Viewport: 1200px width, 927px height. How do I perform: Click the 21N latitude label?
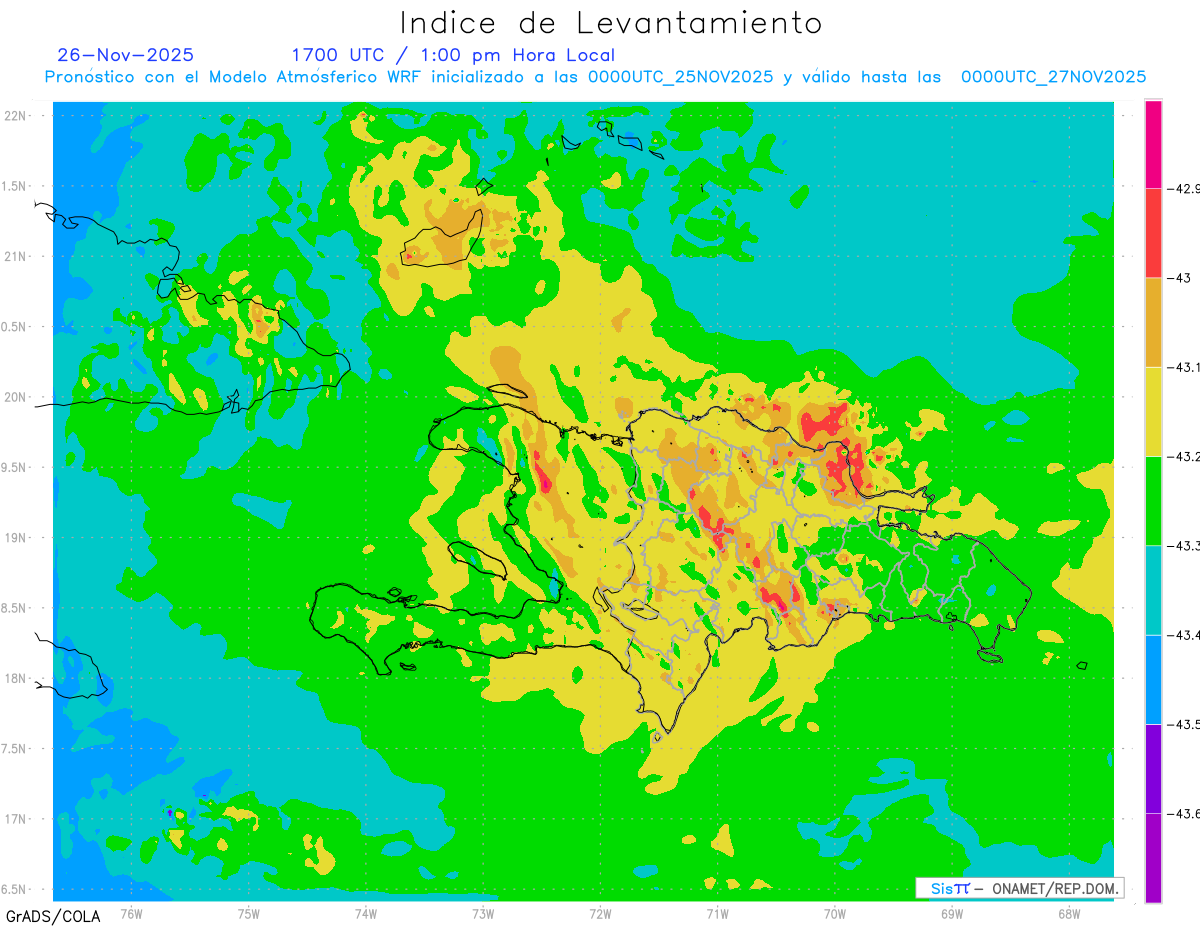(x=14, y=256)
